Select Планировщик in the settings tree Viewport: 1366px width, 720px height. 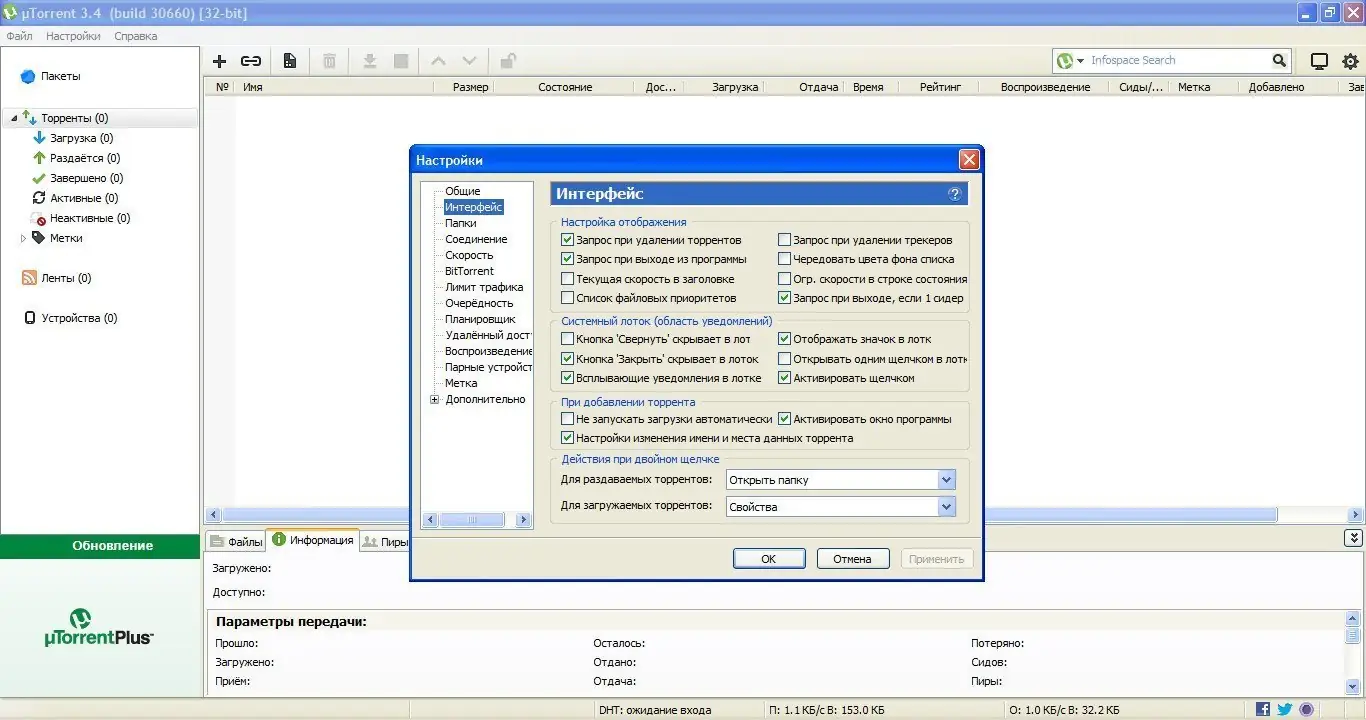pos(481,319)
